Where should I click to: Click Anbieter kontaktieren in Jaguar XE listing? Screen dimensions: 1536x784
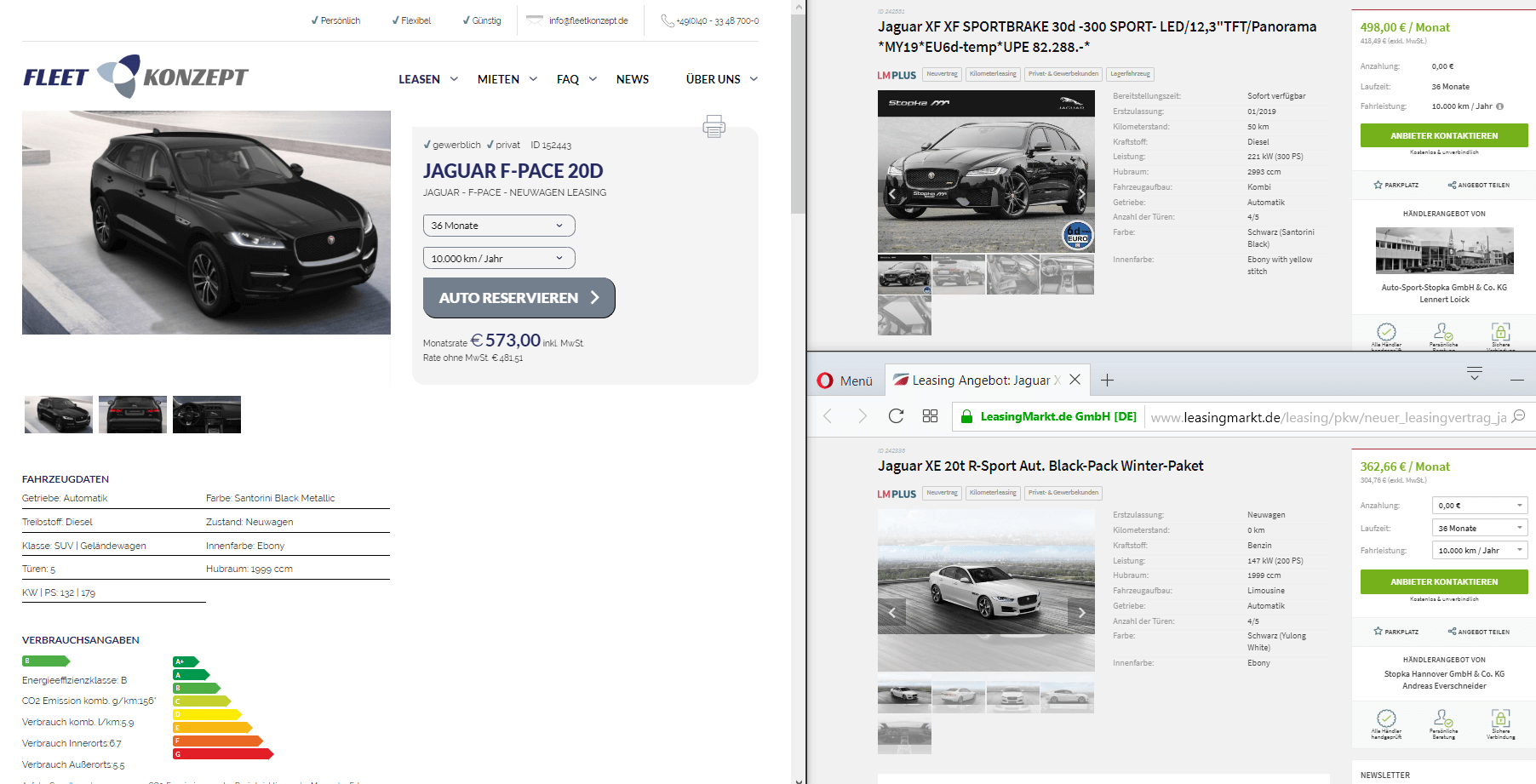[1444, 581]
